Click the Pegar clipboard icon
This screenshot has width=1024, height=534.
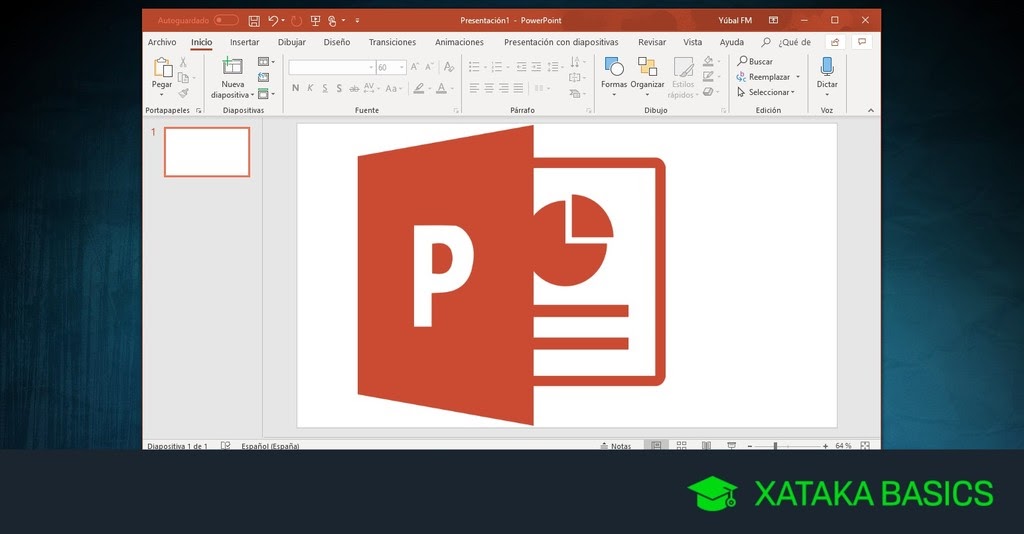point(162,67)
